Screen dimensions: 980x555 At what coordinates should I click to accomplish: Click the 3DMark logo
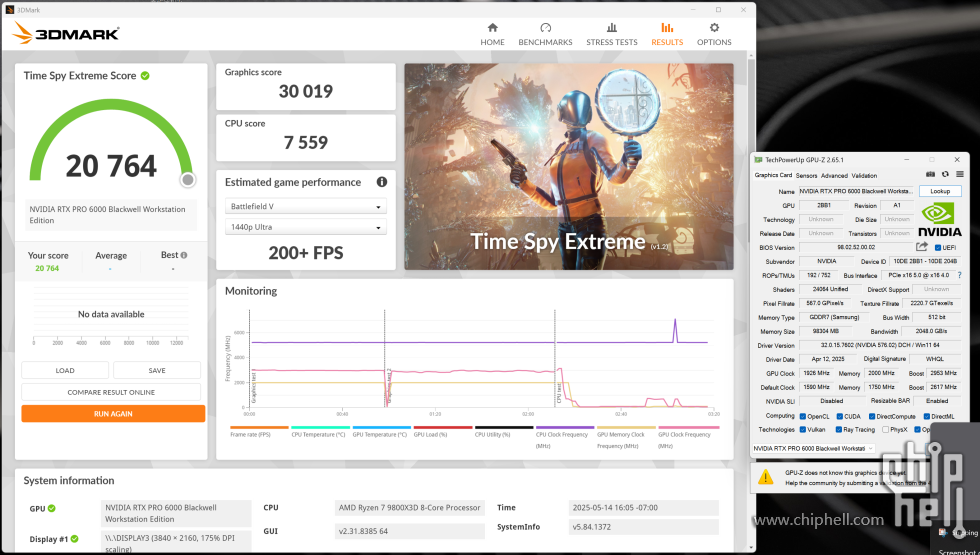66,33
